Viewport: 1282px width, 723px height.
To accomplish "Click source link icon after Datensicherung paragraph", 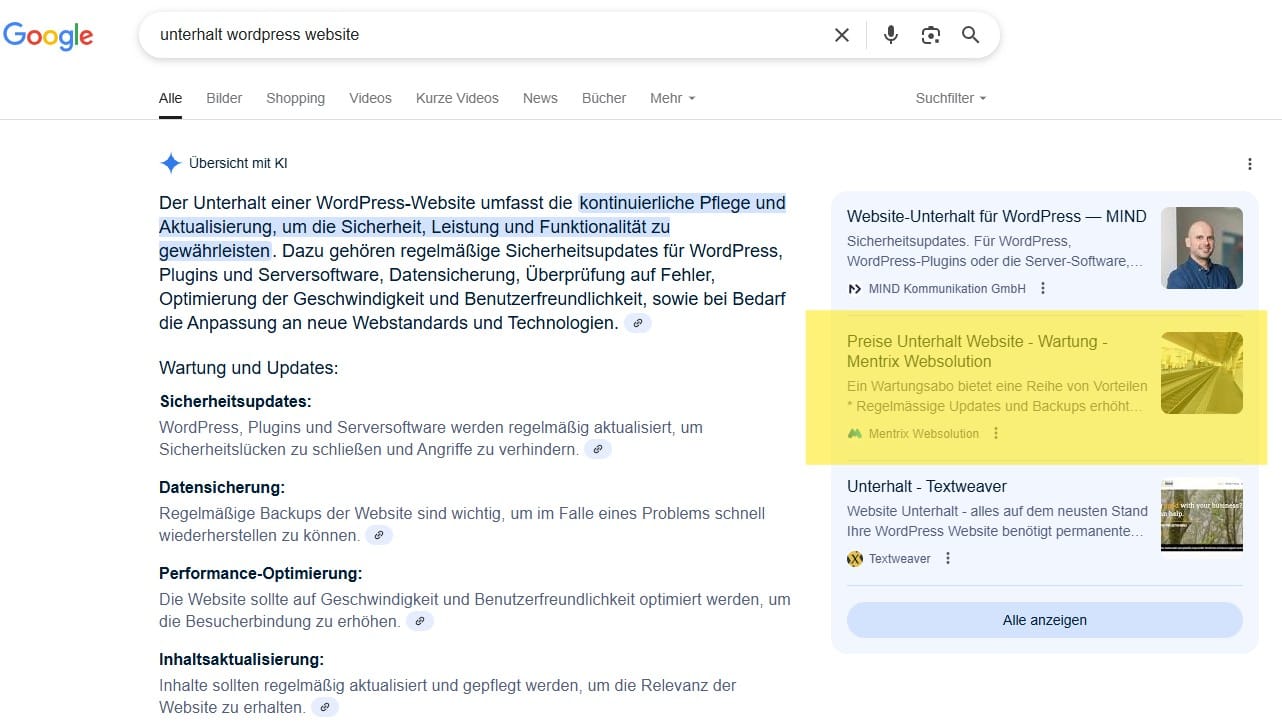I will click(378, 536).
